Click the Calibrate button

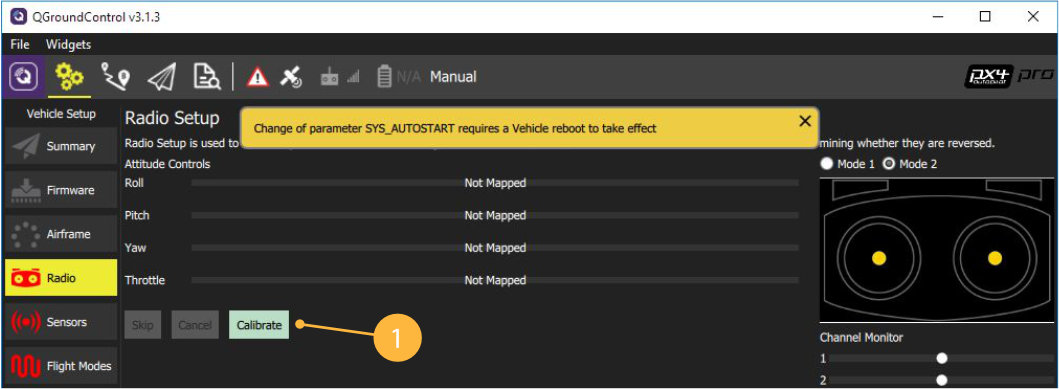coord(259,325)
